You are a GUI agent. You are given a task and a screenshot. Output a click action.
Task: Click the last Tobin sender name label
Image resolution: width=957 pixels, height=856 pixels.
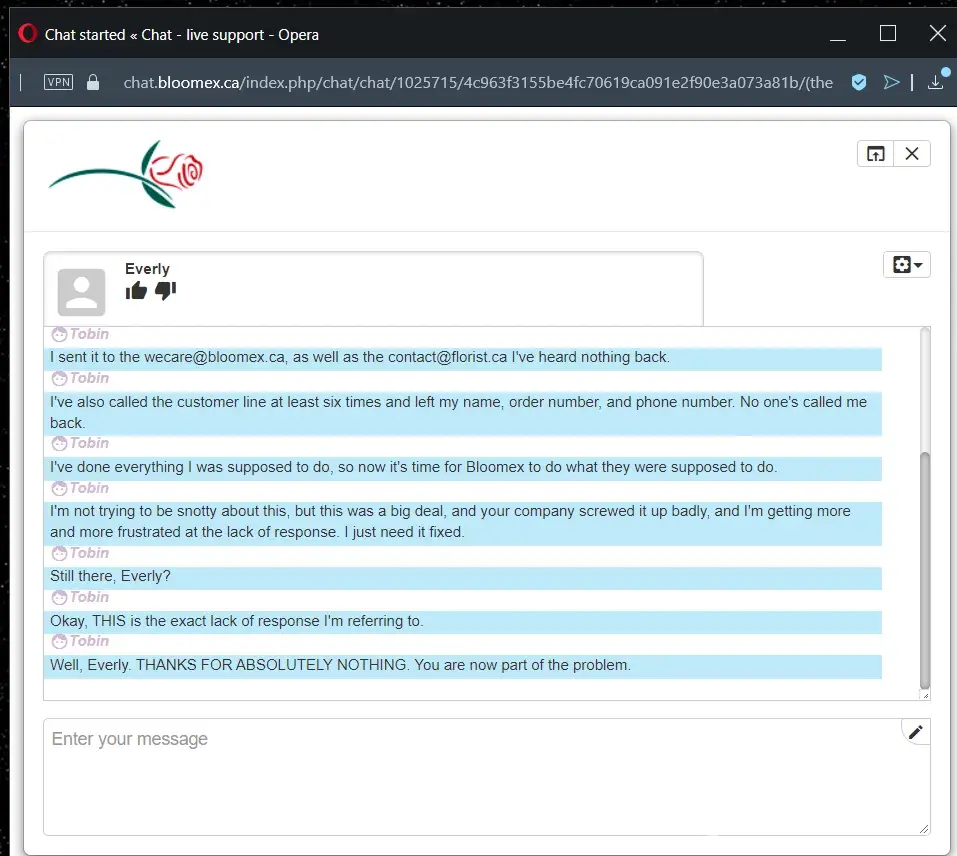tap(88, 641)
